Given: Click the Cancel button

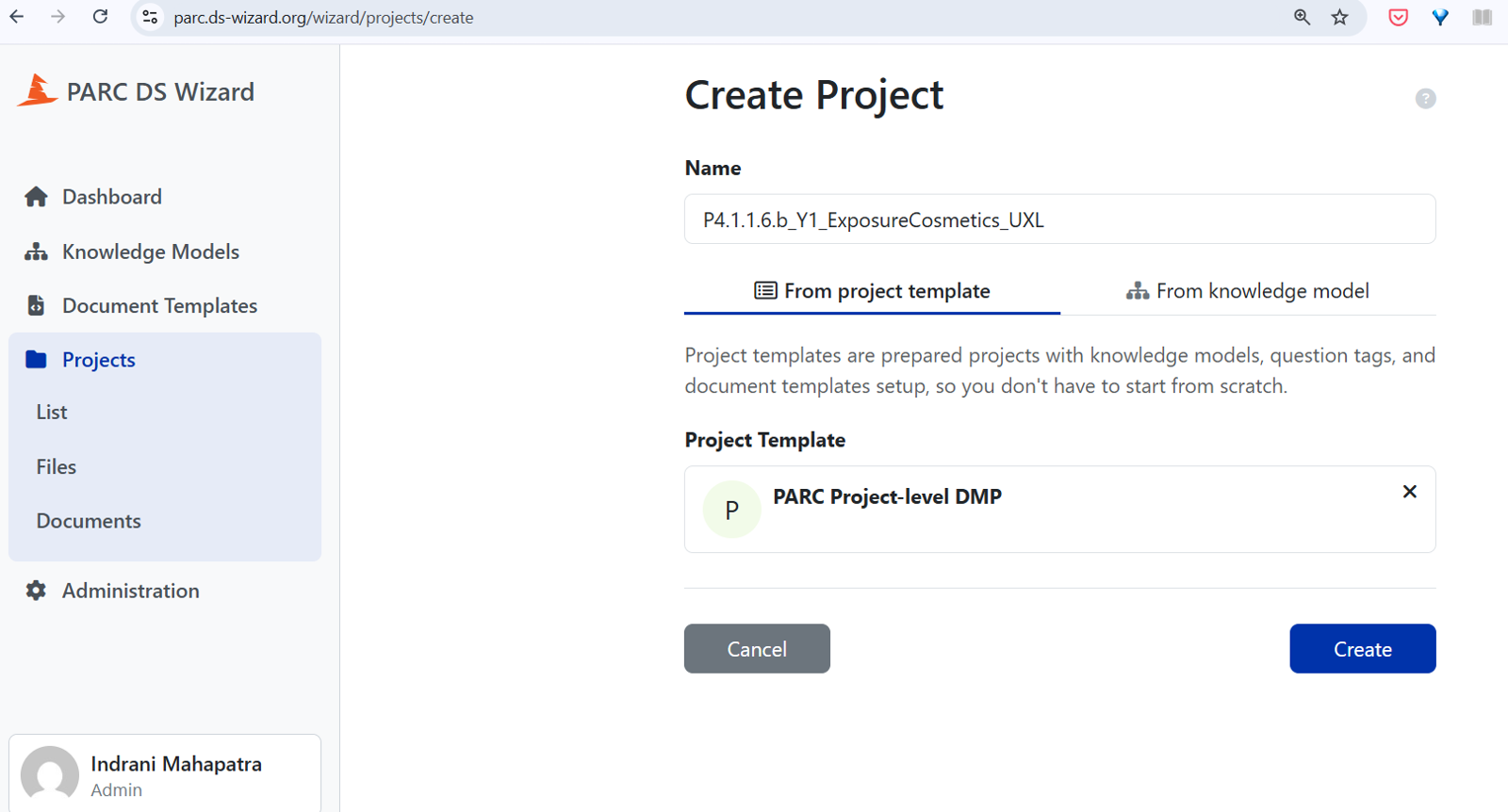Looking at the screenshot, I should pos(757,649).
